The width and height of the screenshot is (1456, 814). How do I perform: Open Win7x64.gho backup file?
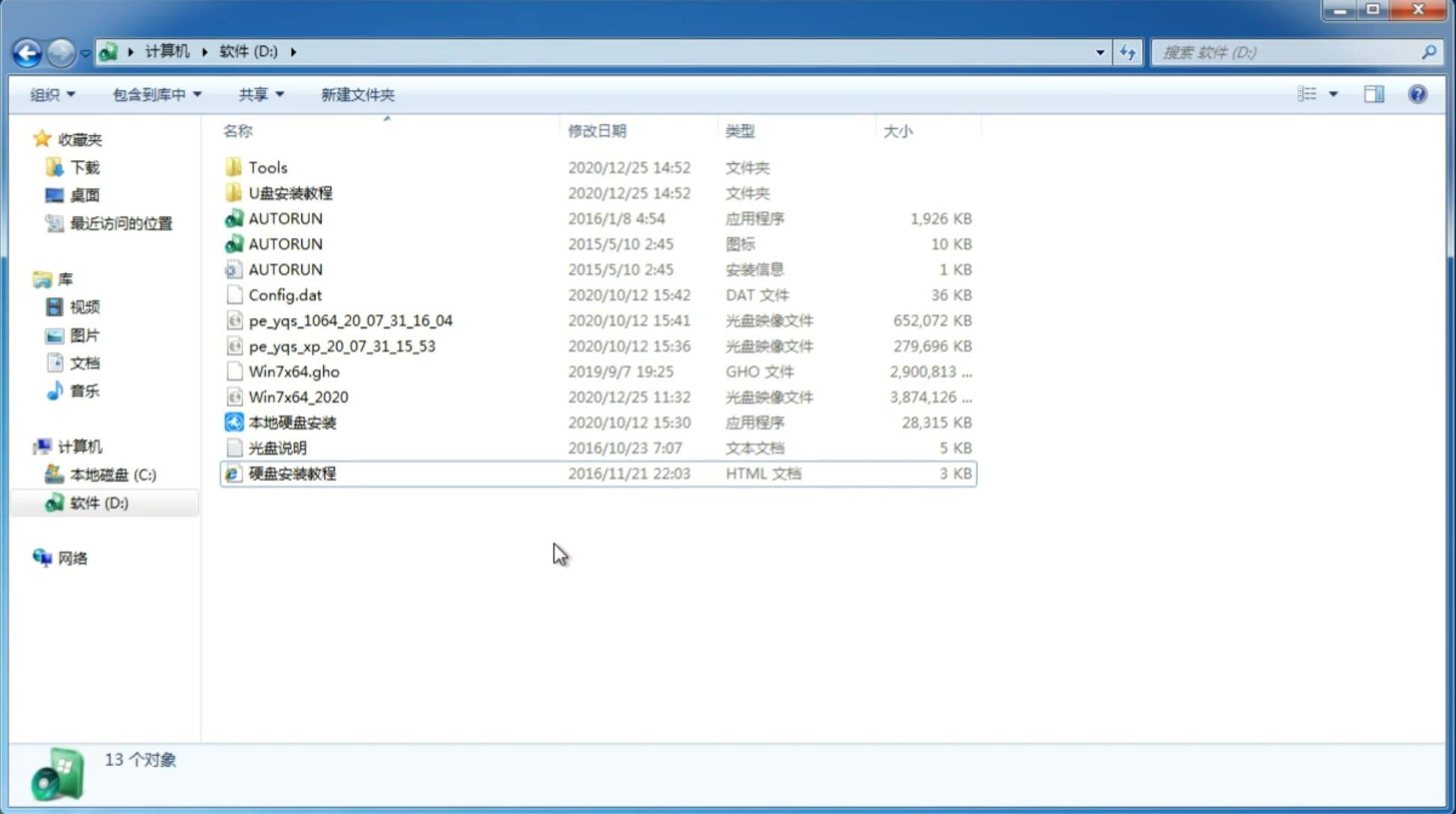[294, 371]
